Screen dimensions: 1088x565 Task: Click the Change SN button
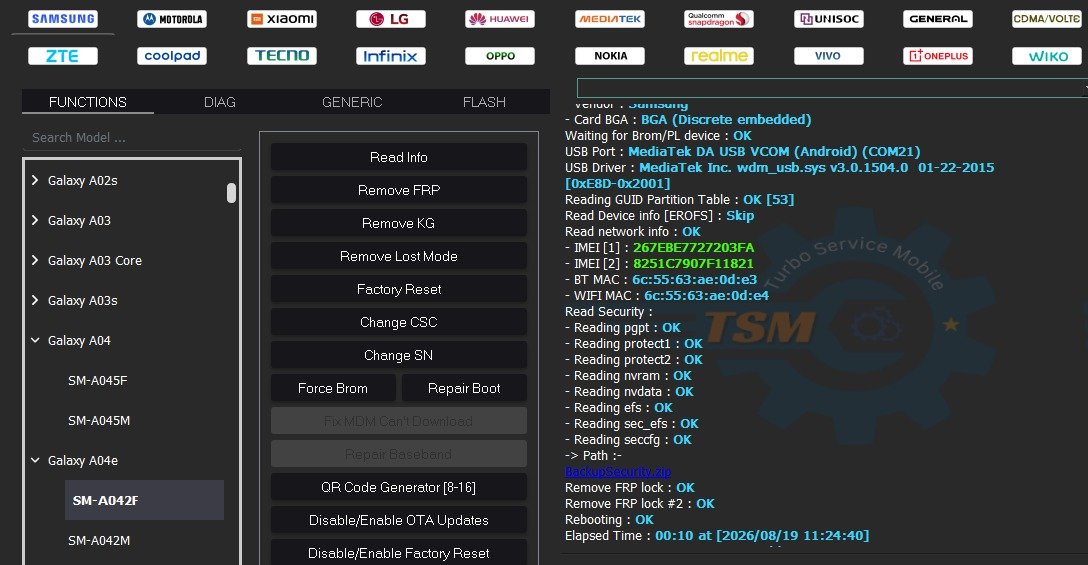399,355
